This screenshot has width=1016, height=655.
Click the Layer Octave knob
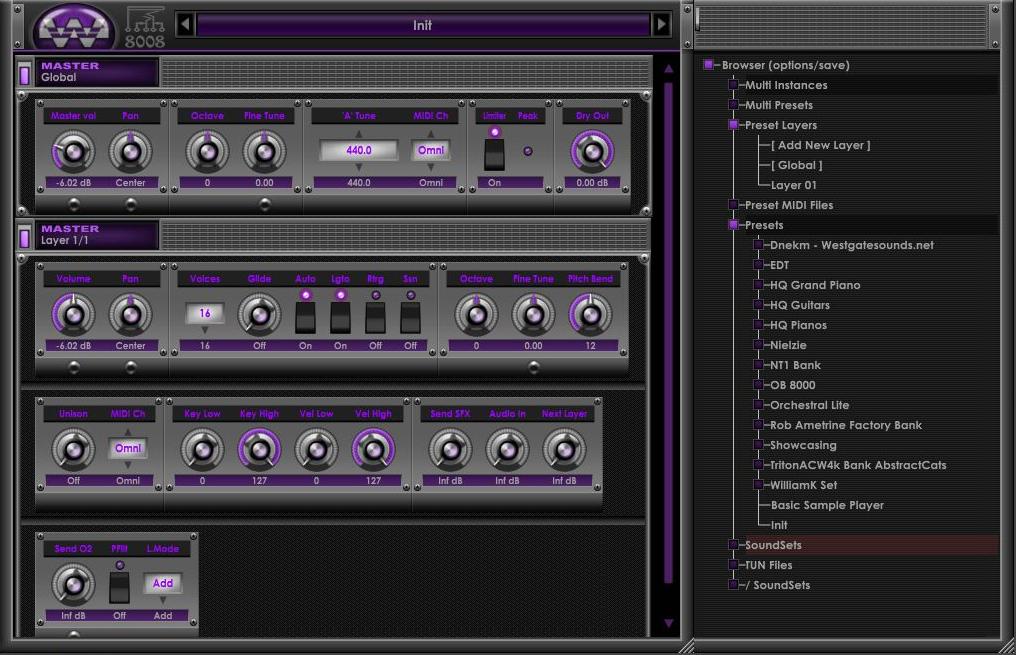(476, 315)
